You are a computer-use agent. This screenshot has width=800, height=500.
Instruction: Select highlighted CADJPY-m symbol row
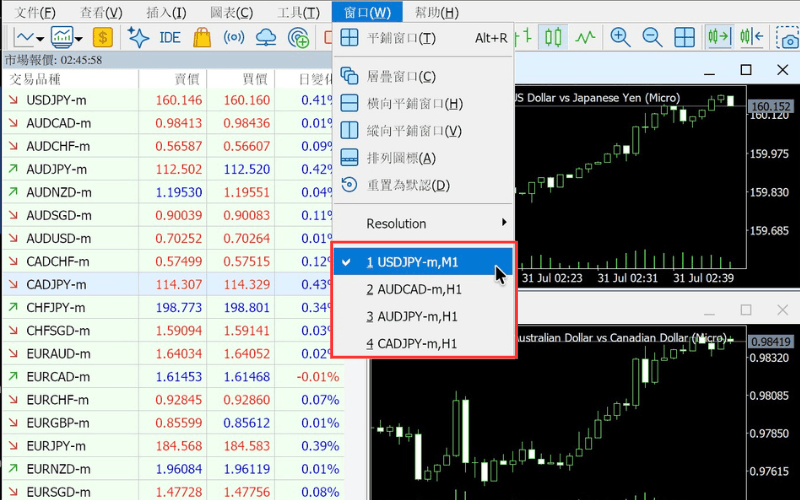coord(169,285)
